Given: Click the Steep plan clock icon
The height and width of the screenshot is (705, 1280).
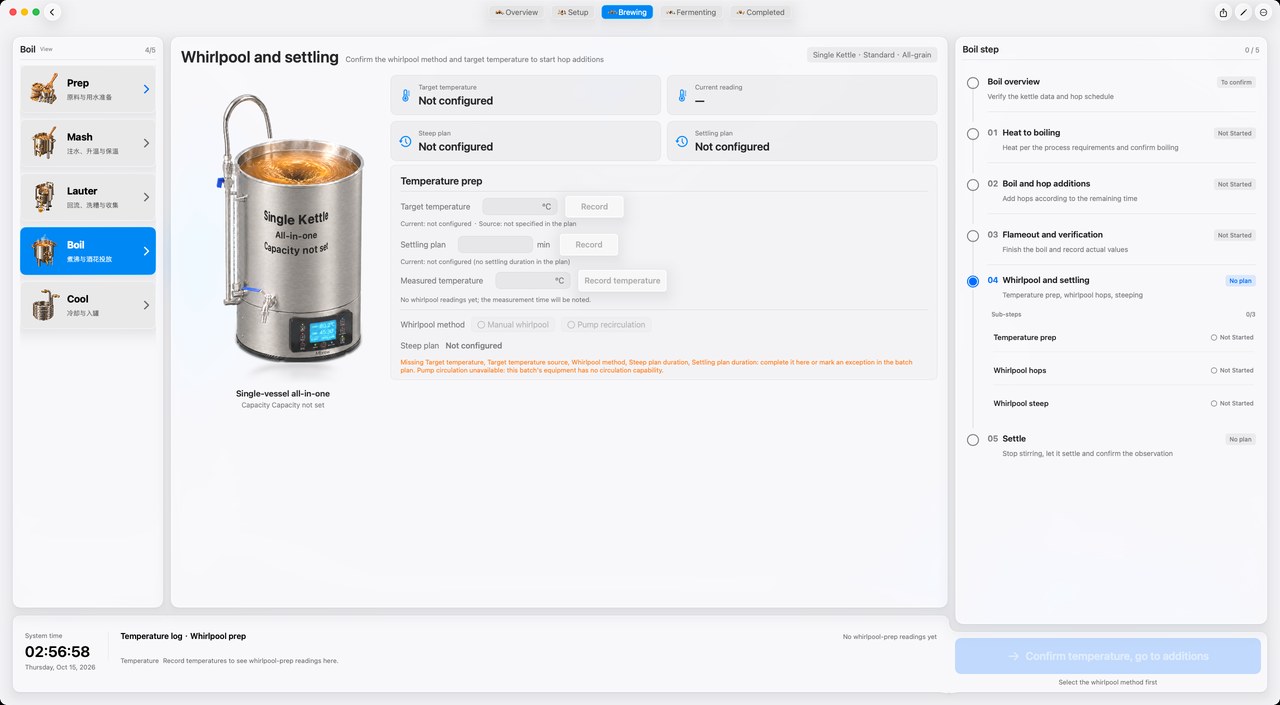Looking at the screenshot, I should (405, 141).
